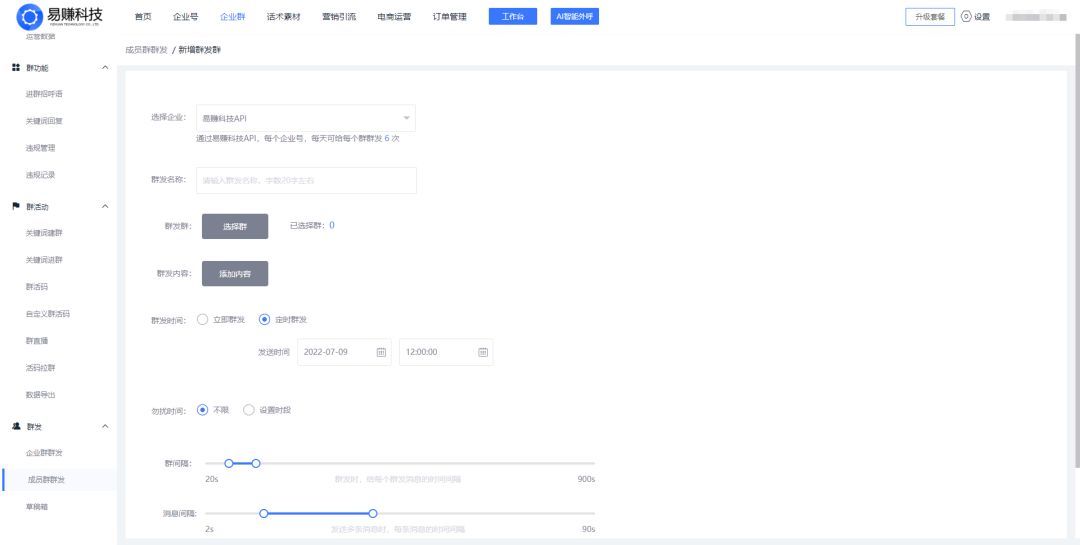Screen dimensions: 1080x545
Task: Open the 话术素材 top menu
Action: pos(283,17)
